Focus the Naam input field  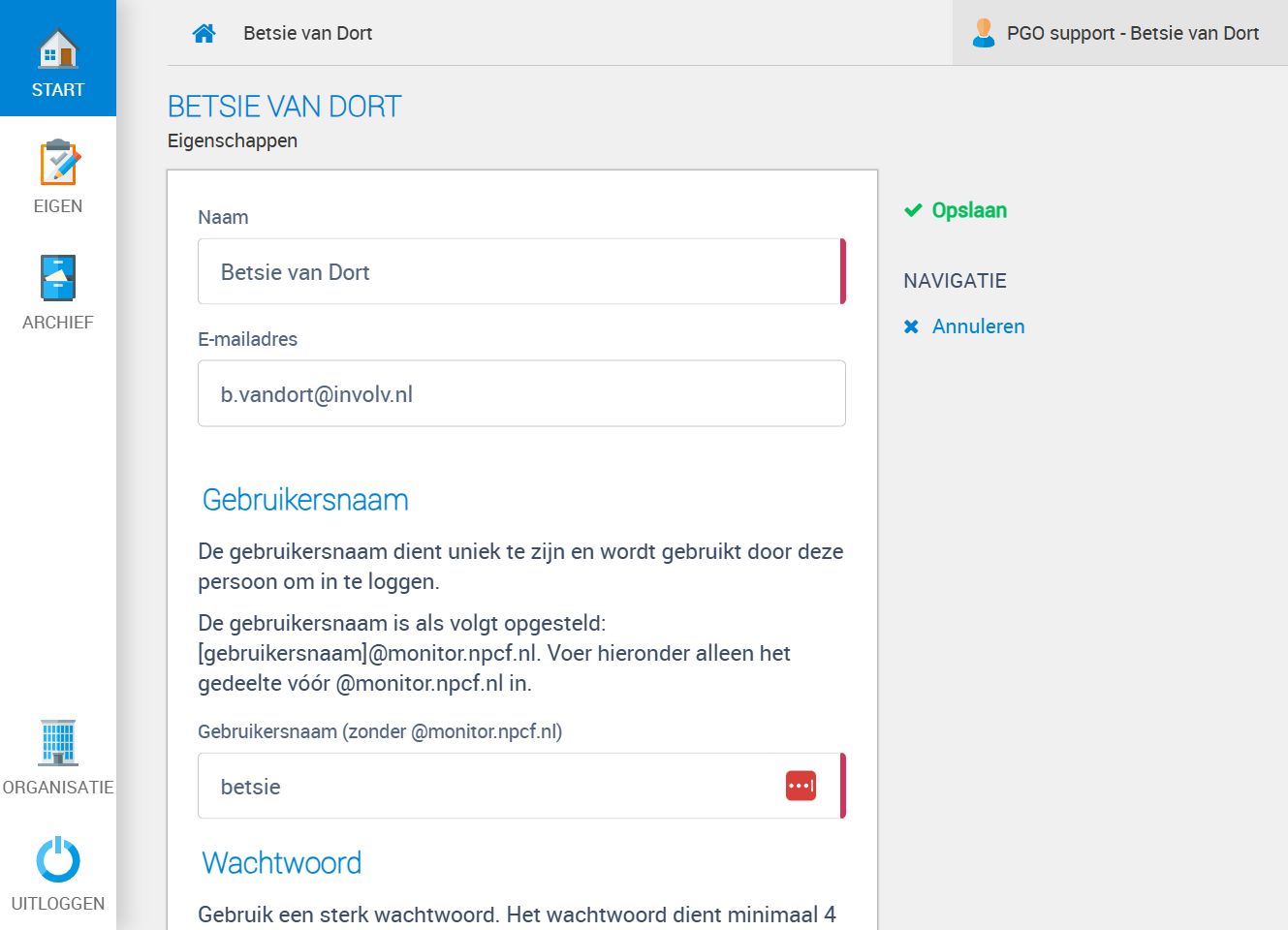pos(521,271)
